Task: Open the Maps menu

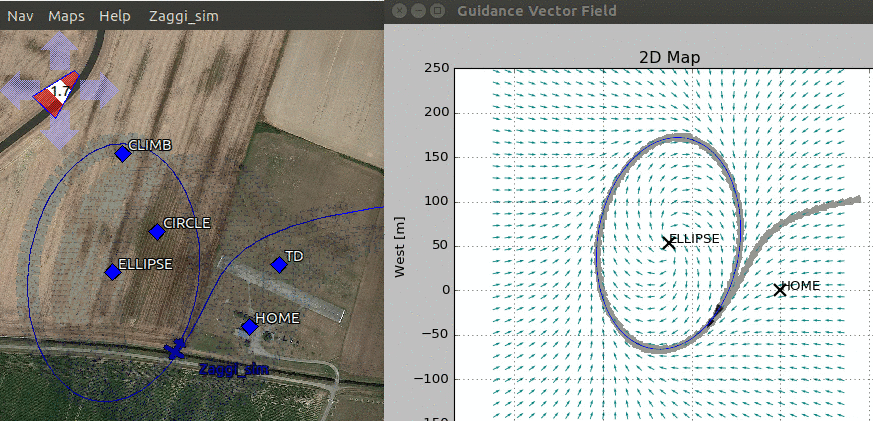Action: click(66, 16)
